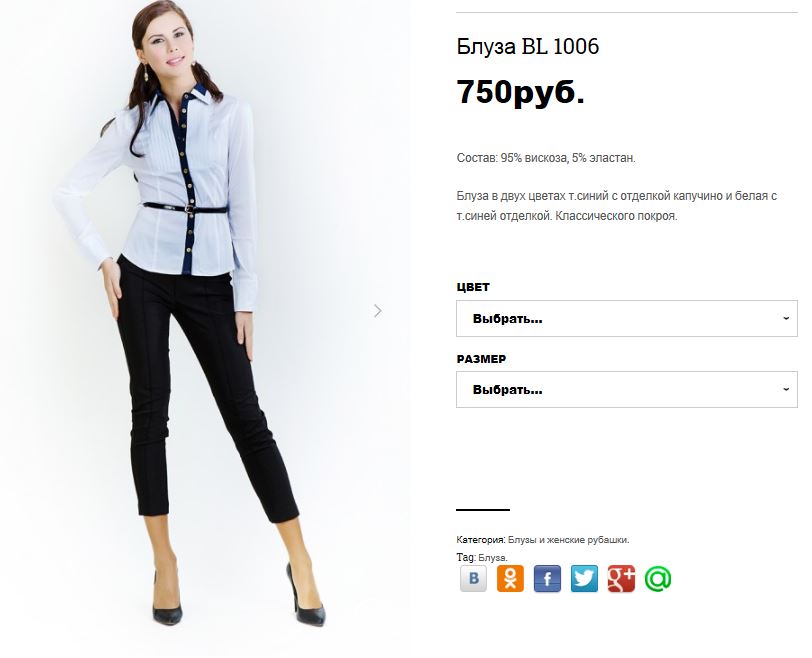Share on Odnoklassniki orange icon

(510, 578)
